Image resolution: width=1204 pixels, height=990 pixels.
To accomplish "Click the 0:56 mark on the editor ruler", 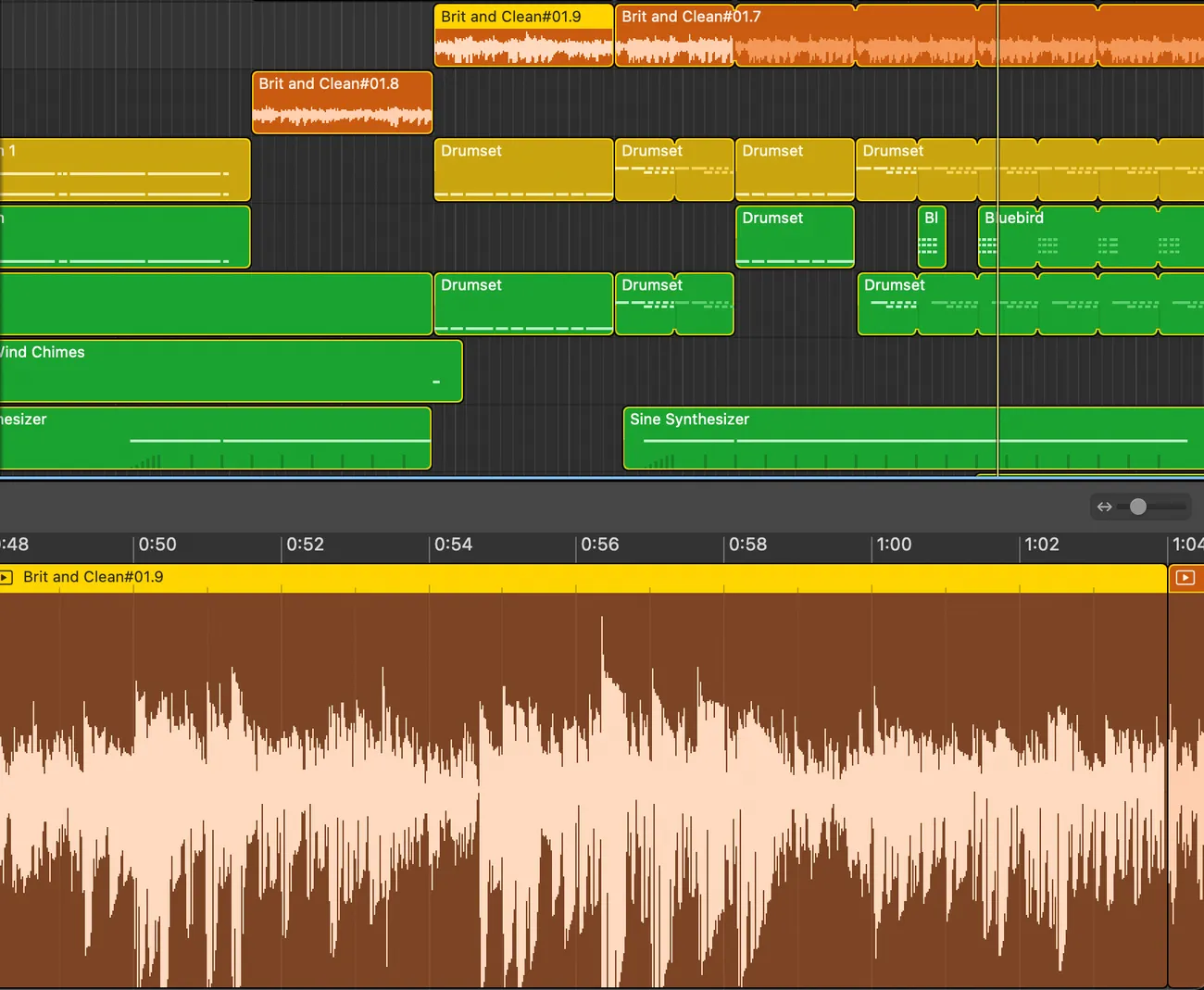I will (599, 545).
